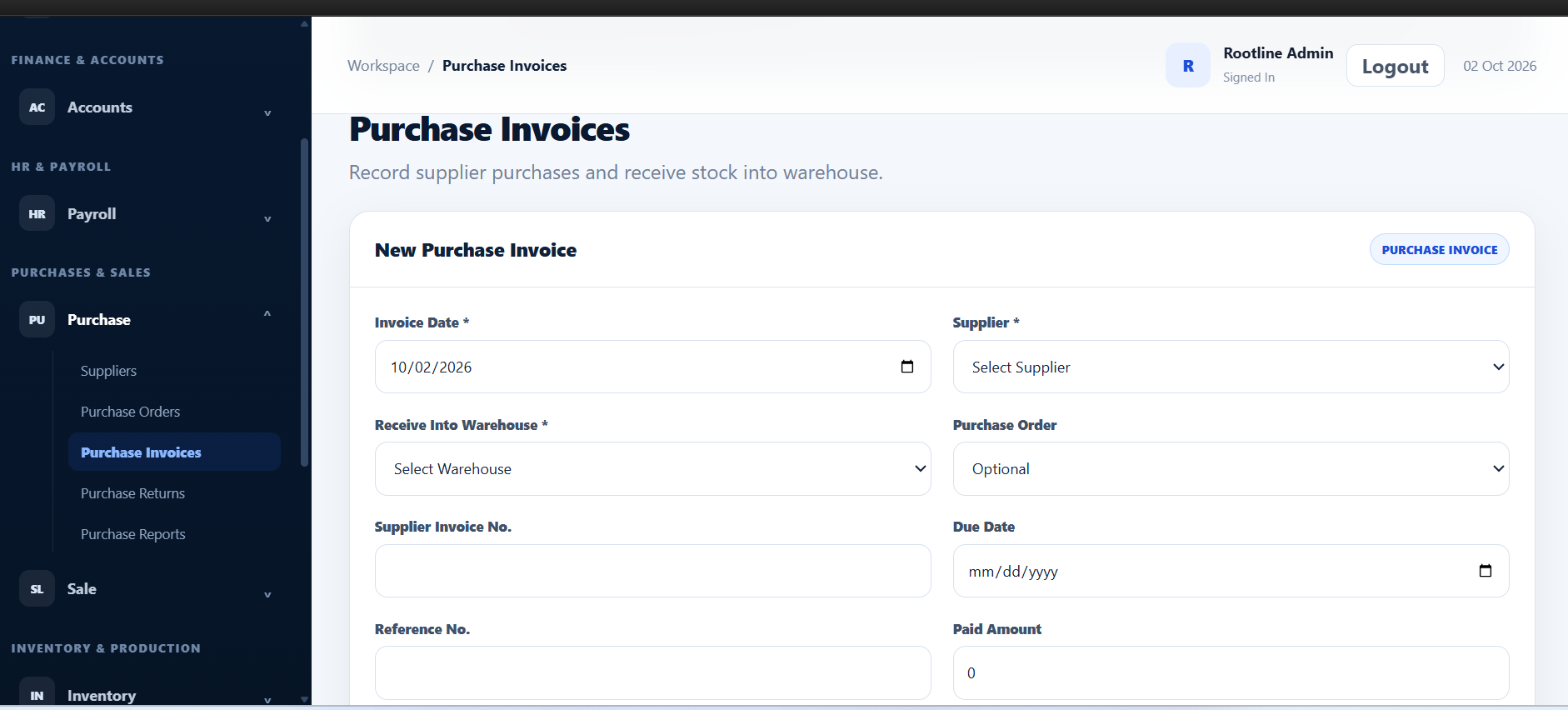Image resolution: width=1568 pixels, height=710 pixels.
Task: Click the Purchase Invoices breadcrumb text
Action: (x=504, y=66)
